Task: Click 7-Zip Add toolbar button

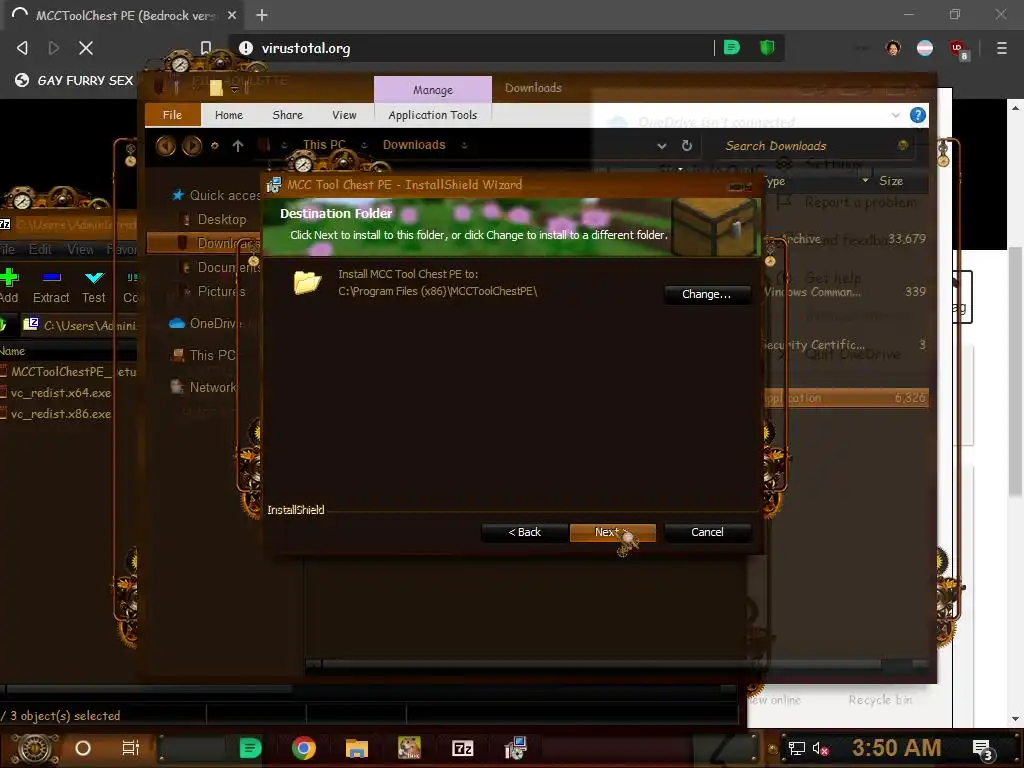Action: tap(9, 287)
